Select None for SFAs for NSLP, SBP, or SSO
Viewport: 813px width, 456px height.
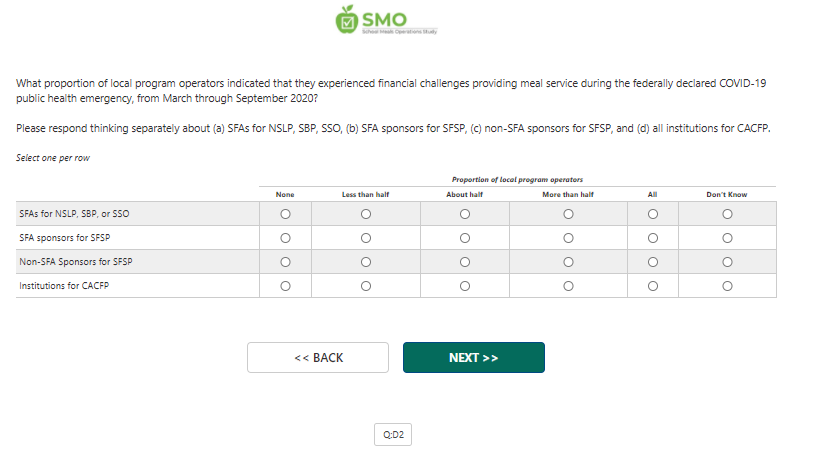pos(285,214)
